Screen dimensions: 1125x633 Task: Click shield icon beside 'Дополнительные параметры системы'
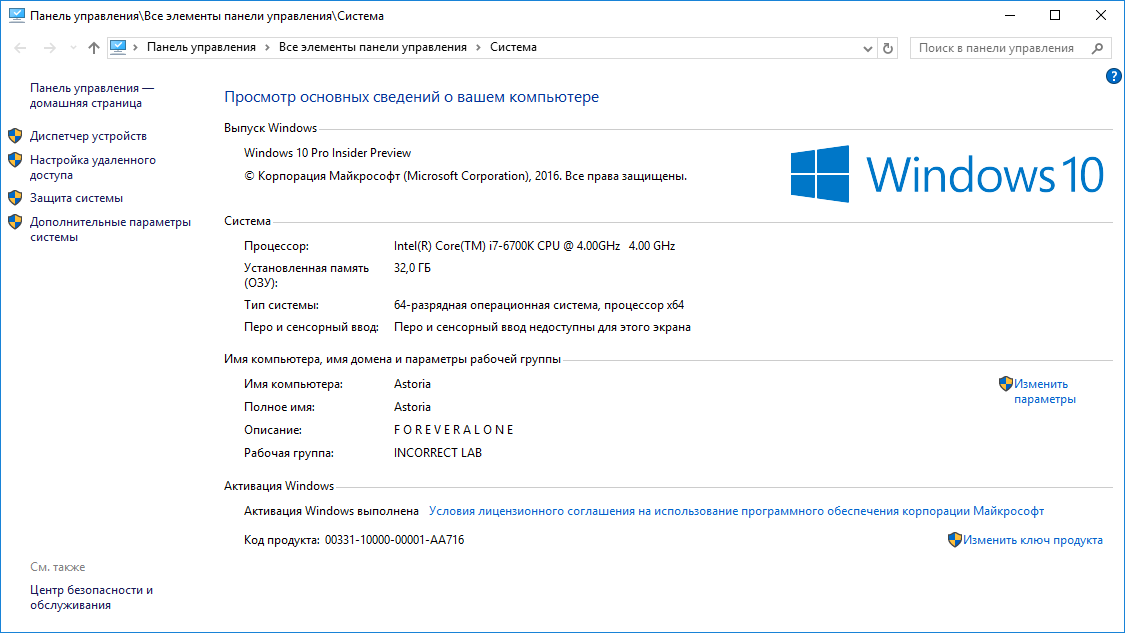15,222
